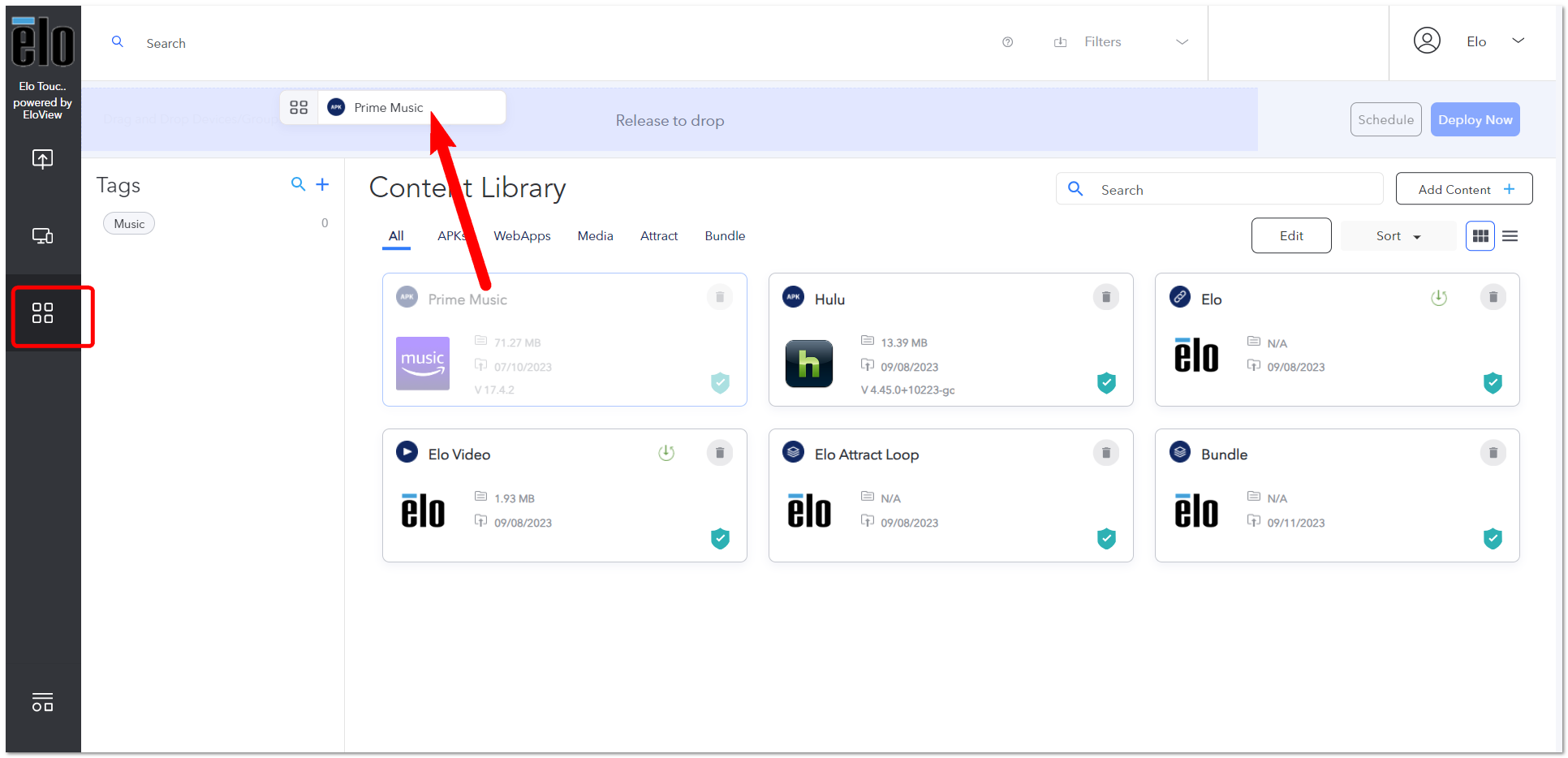
Task: Add a new tag with plus icon
Action: pos(322,184)
